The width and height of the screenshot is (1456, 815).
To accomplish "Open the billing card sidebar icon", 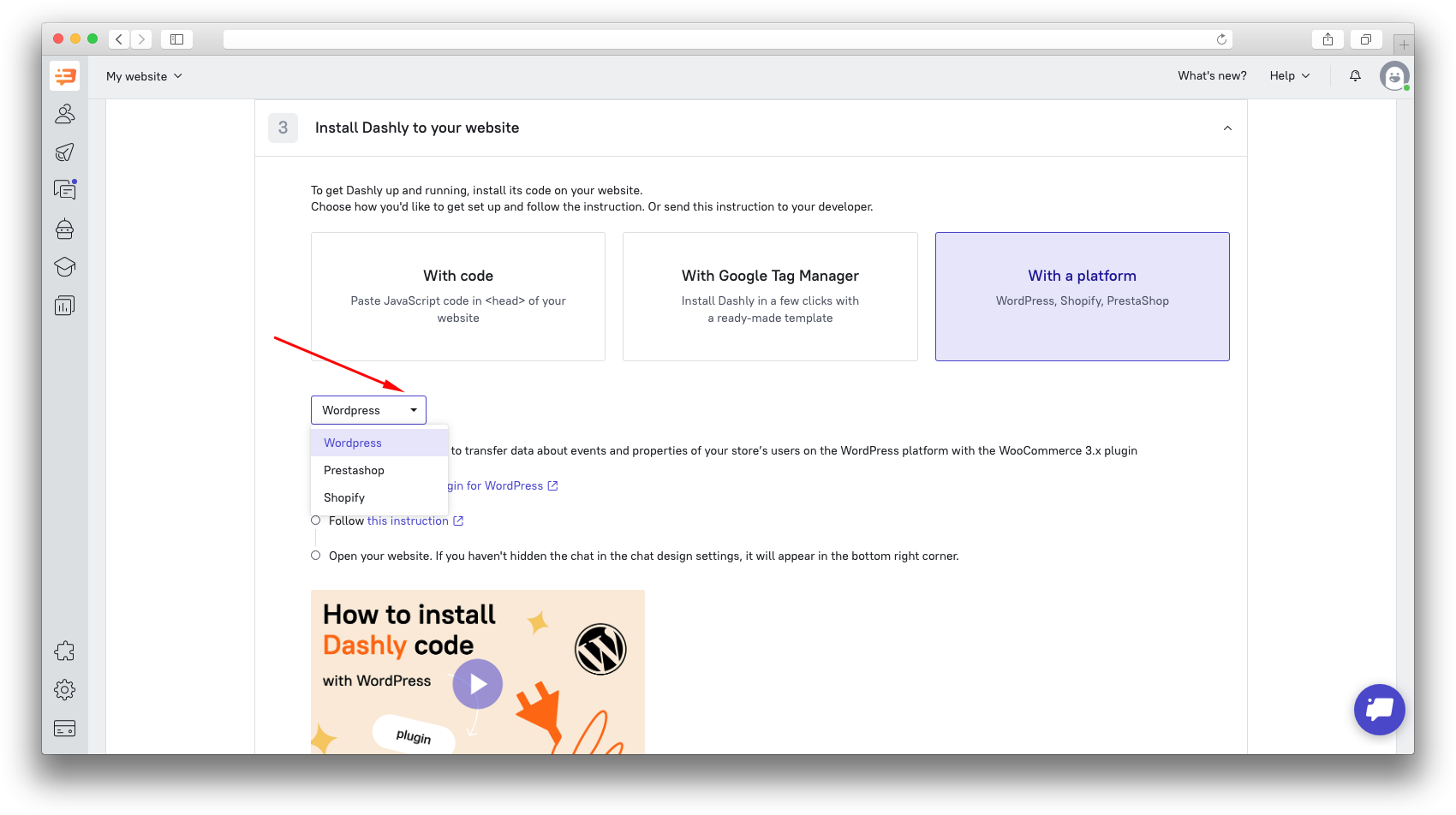I will [x=64, y=729].
